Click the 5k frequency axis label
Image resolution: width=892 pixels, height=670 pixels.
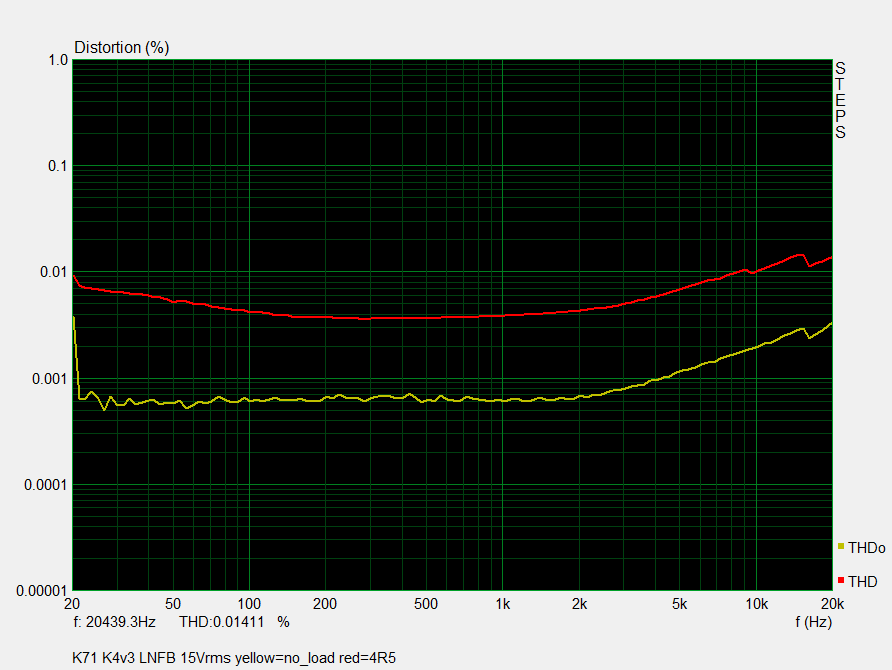click(679, 604)
